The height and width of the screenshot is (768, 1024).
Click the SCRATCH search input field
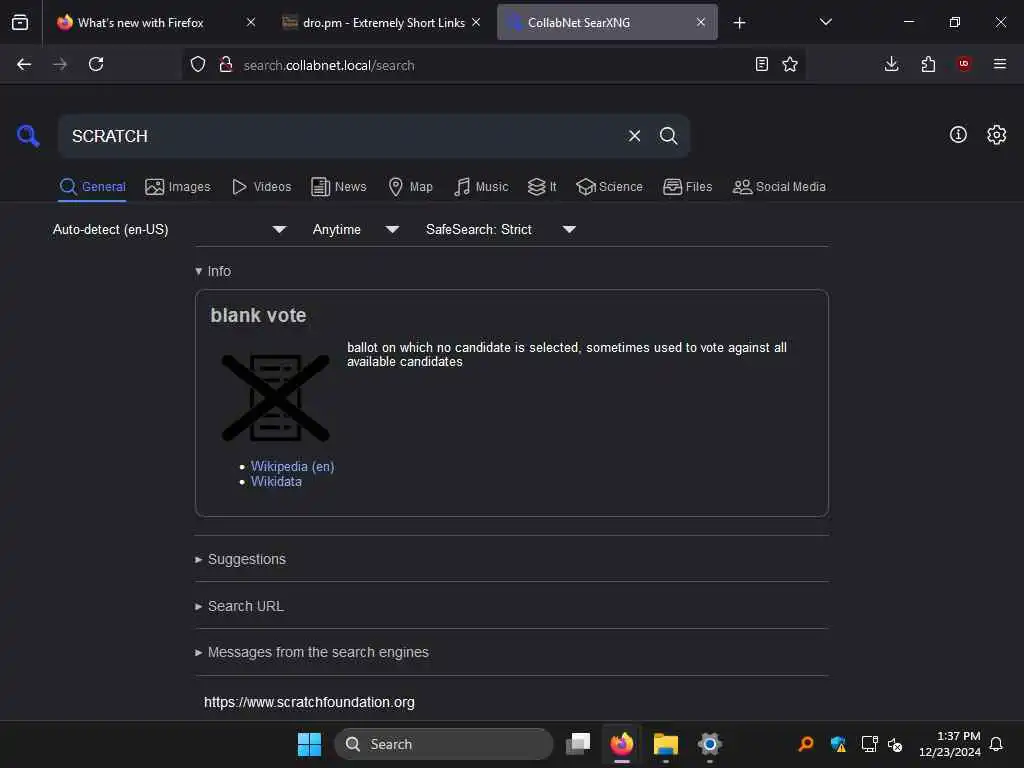pyautogui.click(x=340, y=136)
